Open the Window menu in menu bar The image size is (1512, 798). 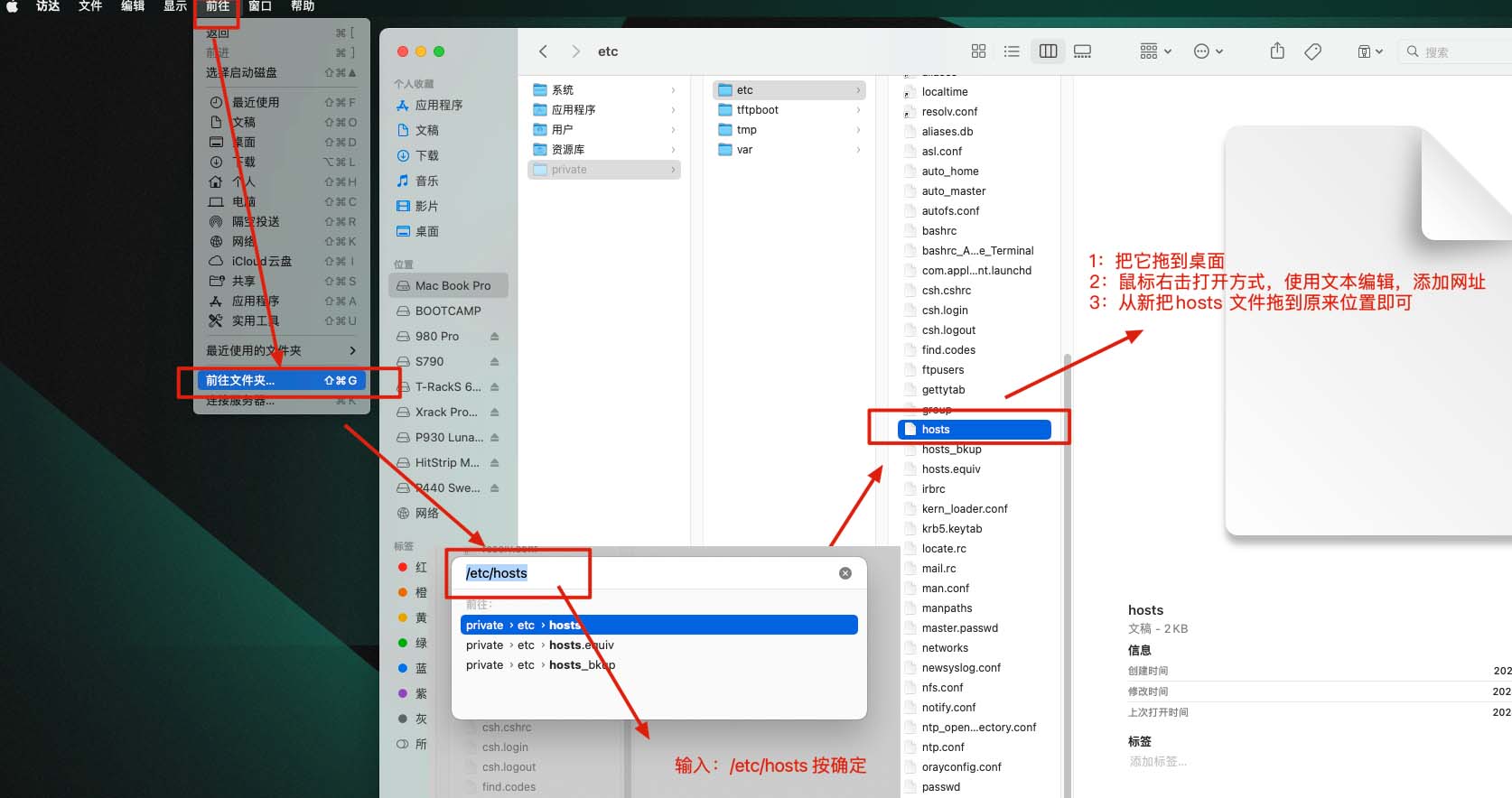tap(260, 6)
